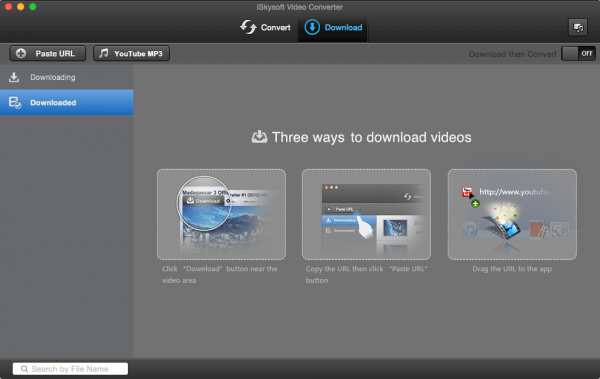
Task: Click the Drag the URL tutorial thumbnail
Action: 512,214
